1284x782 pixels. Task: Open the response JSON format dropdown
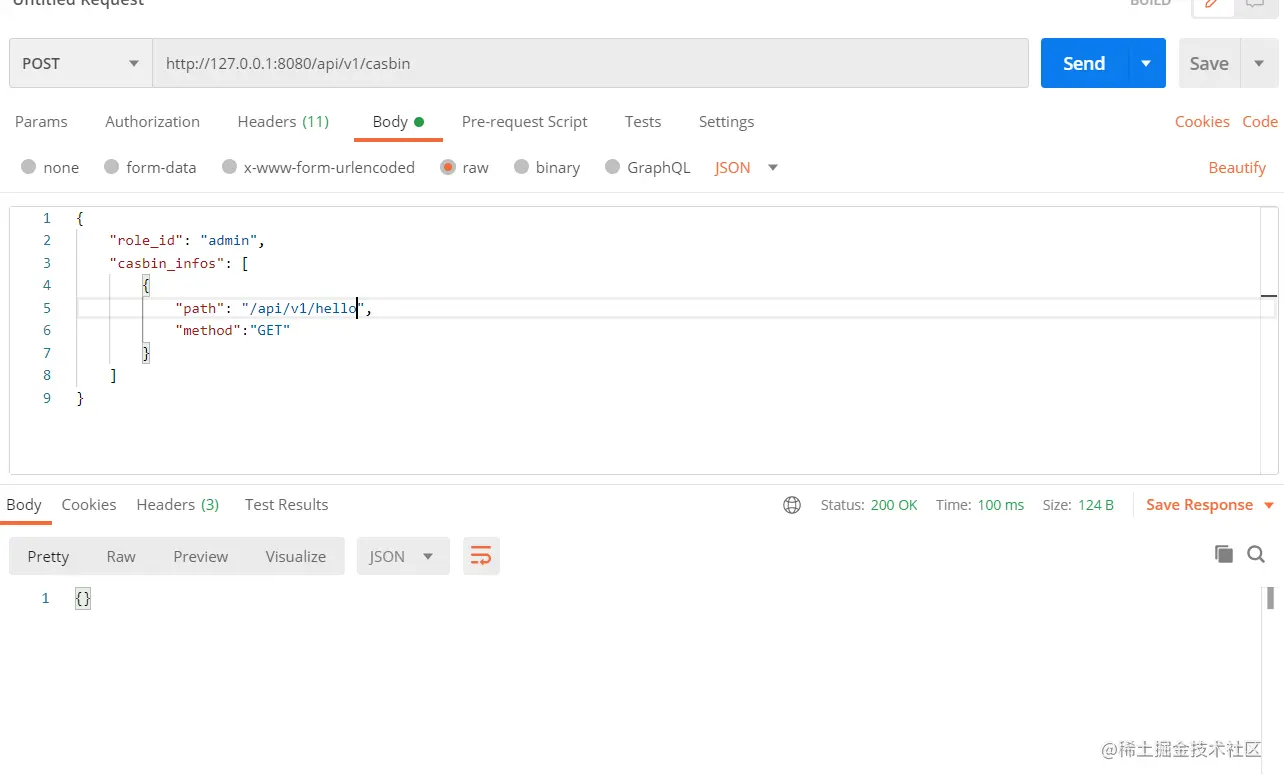(402, 556)
